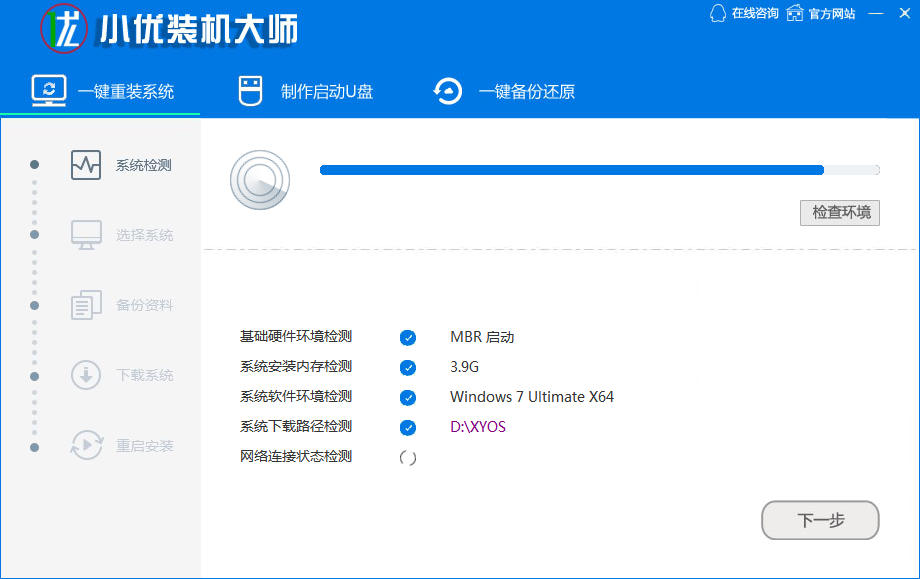Click the 一键备份还原 restore icon

click(448, 92)
